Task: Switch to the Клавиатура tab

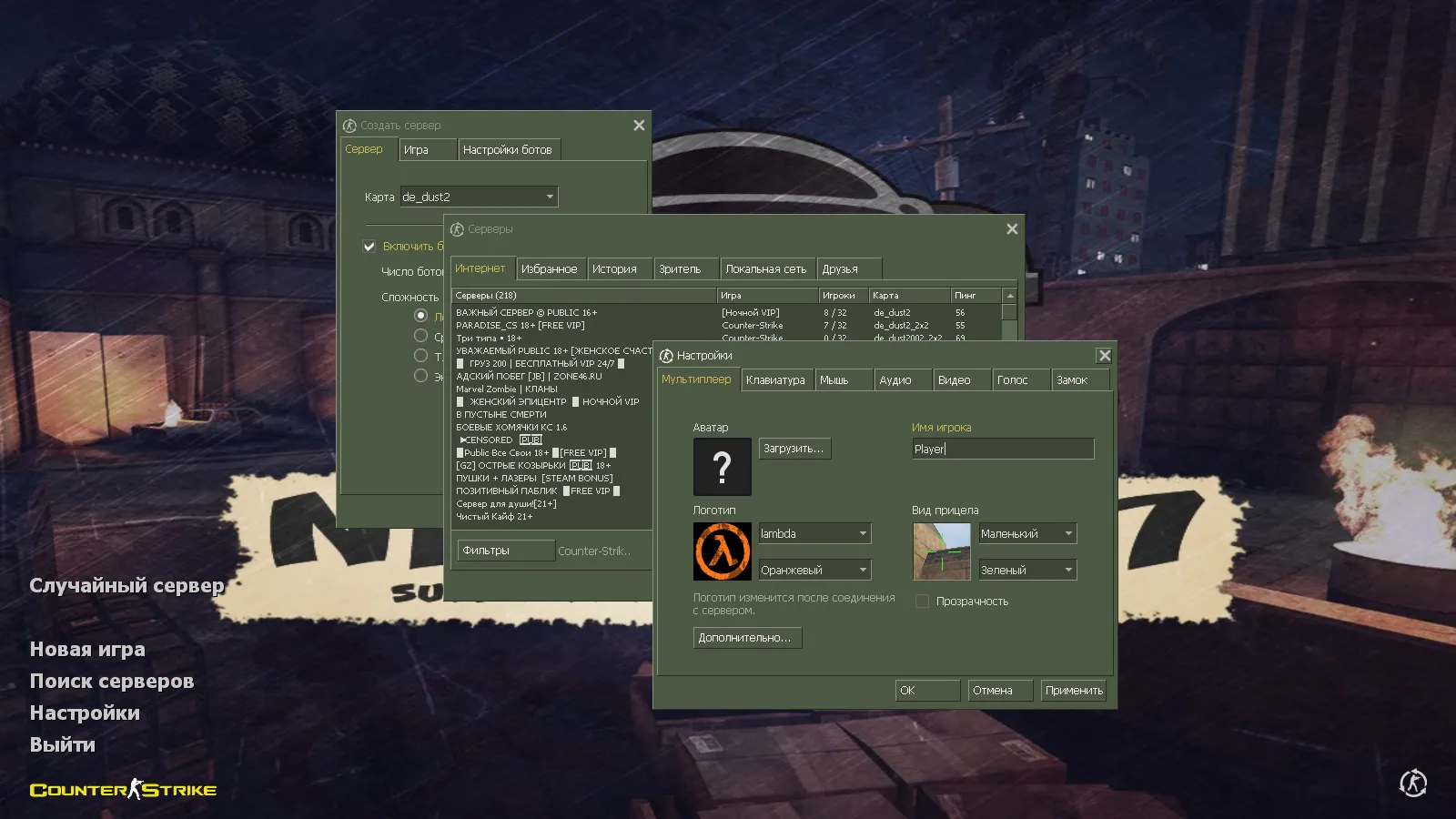Action: click(x=775, y=380)
